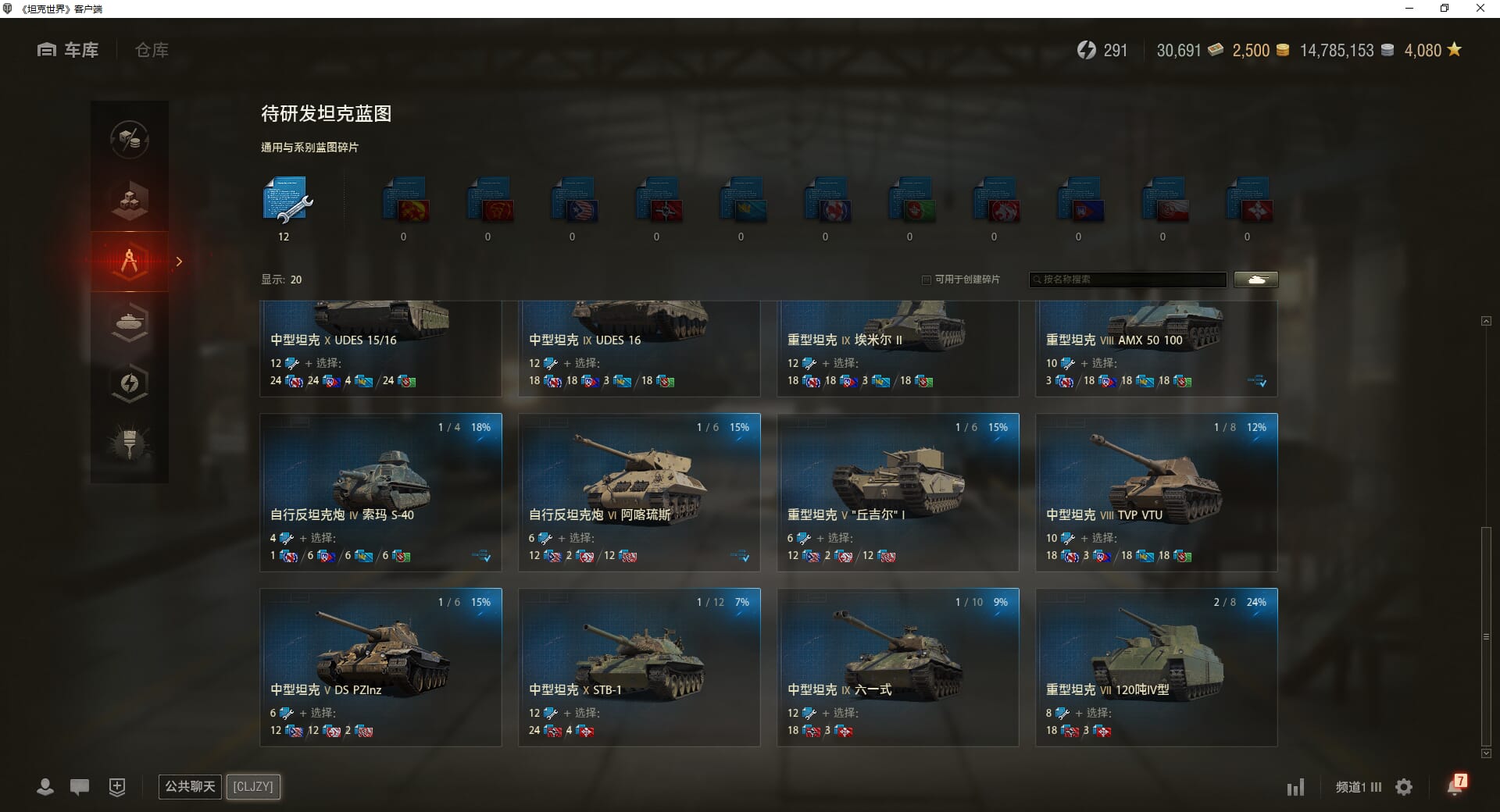Enable the 可用于创建碎片 checkbox
Screen dimensions: 1500x812
[927, 280]
